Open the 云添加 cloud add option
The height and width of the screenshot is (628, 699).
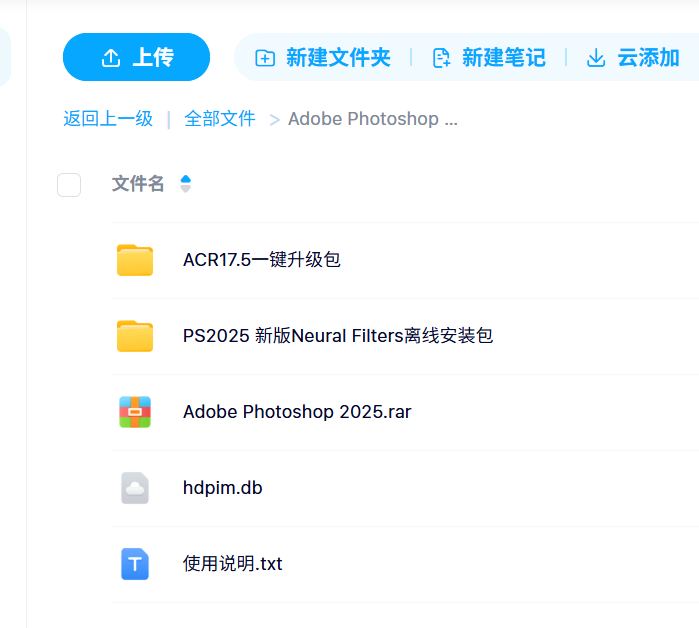point(633,57)
